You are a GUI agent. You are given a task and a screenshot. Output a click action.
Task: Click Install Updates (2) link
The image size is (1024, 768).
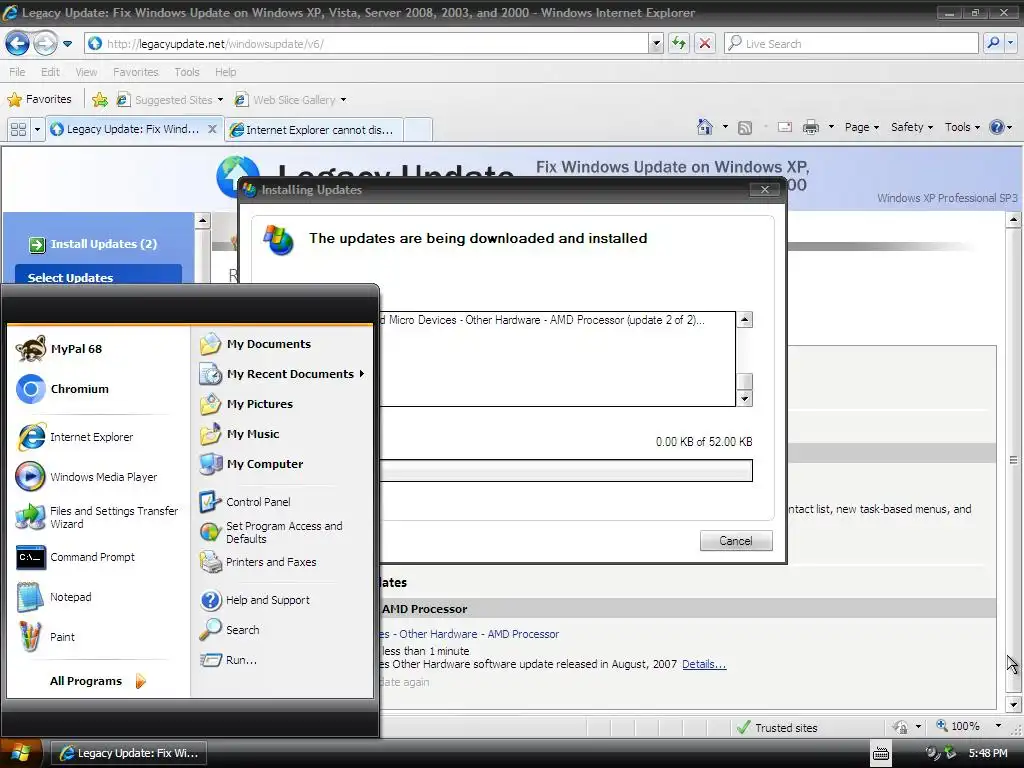[x=93, y=244]
